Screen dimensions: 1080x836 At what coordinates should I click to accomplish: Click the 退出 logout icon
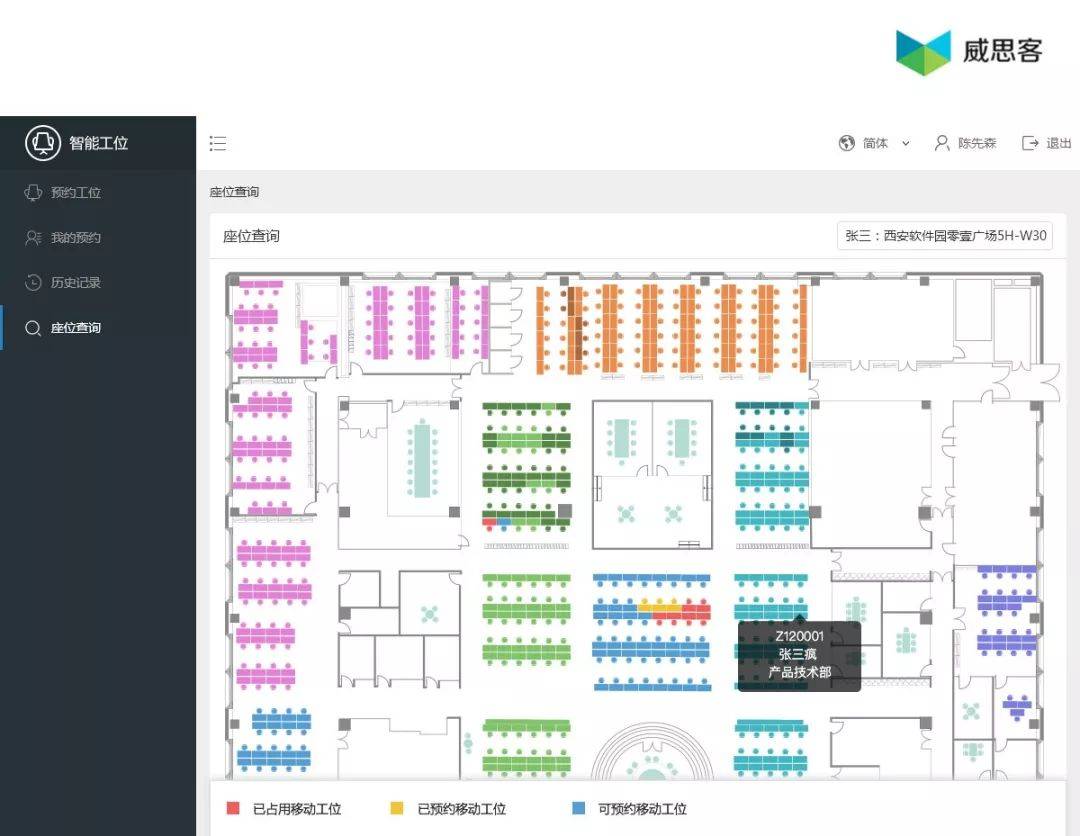(1030, 143)
